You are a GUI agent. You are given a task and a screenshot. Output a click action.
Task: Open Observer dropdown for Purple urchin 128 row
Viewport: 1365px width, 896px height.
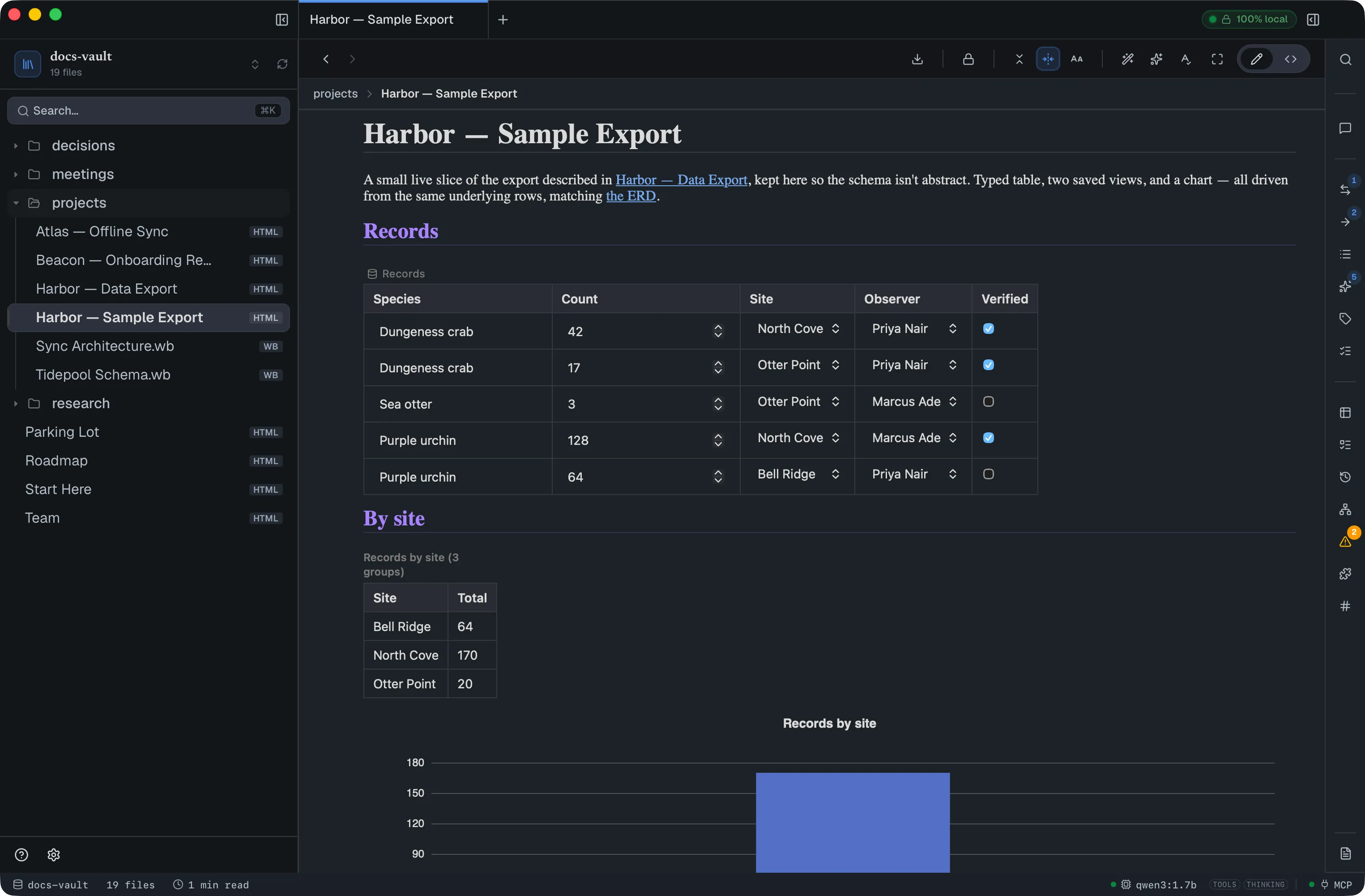pyautogui.click(x=913, y=438)
